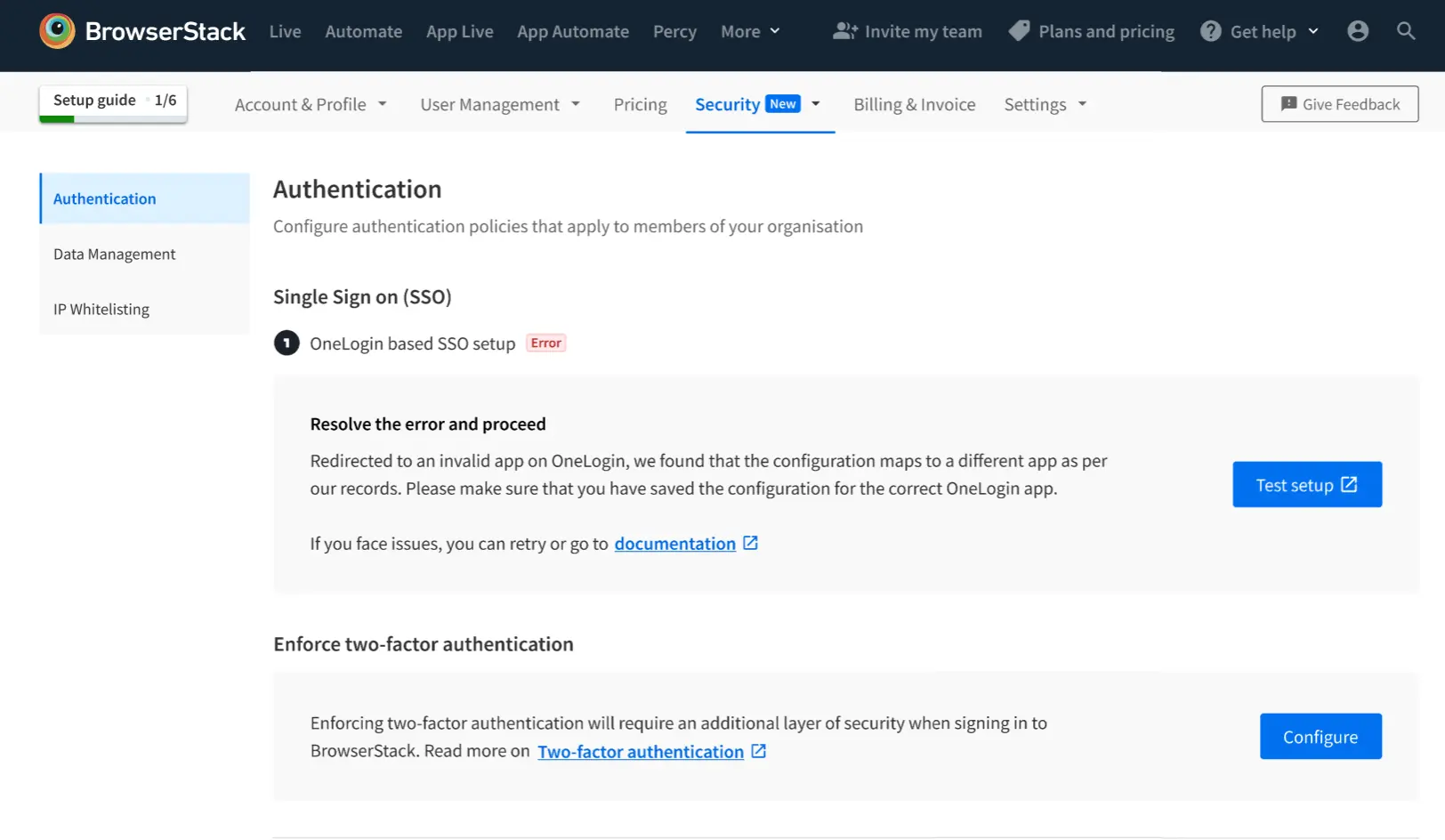The height and width of the screenshot is (840, 1445).
Task: Click the Plans and pricing tag icon
Action: tap(1019, 31)
